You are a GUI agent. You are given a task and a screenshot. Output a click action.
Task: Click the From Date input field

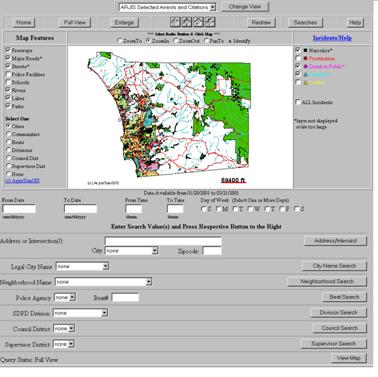click(x=19, y=209)
